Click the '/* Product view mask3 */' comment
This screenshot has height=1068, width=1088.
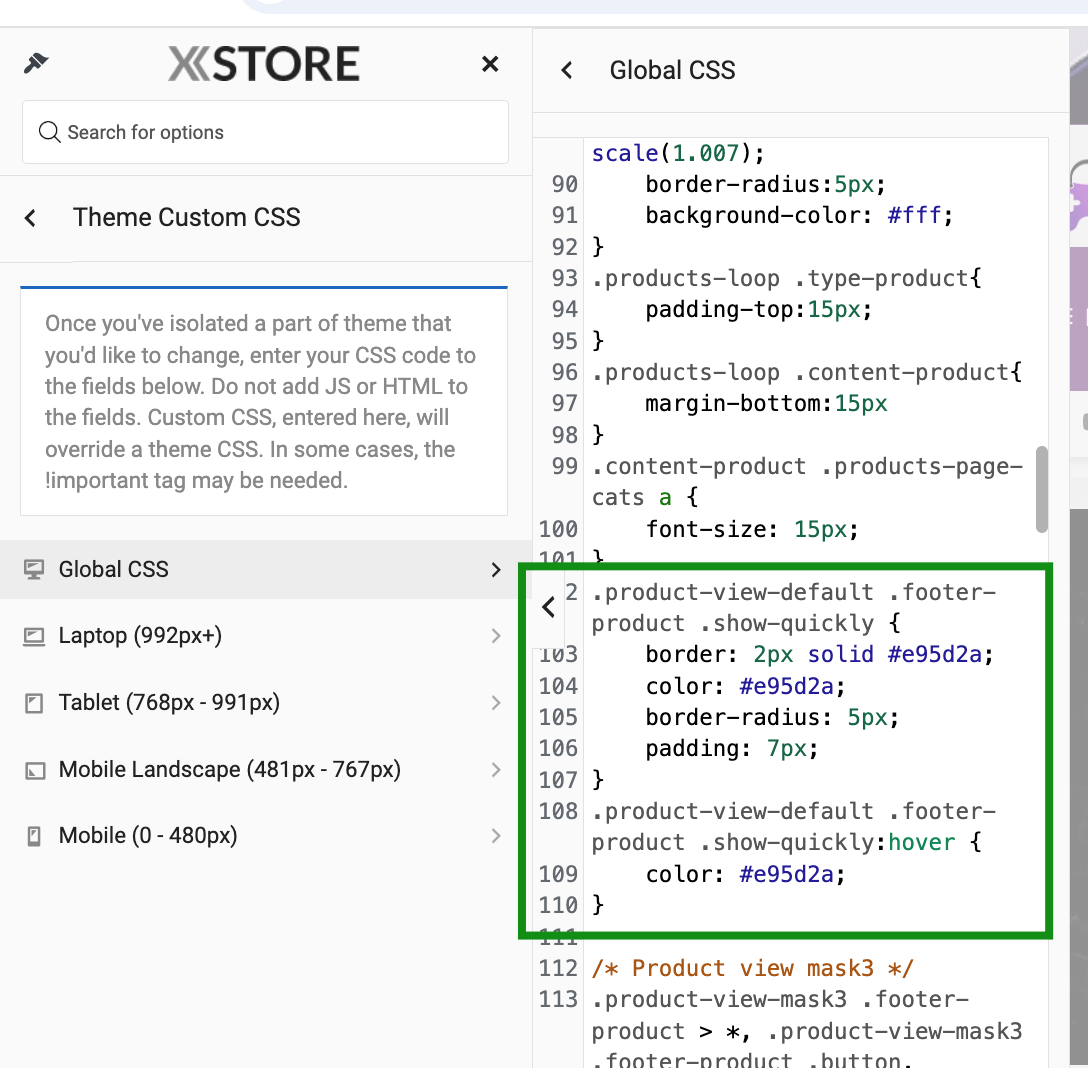[753, 968]
